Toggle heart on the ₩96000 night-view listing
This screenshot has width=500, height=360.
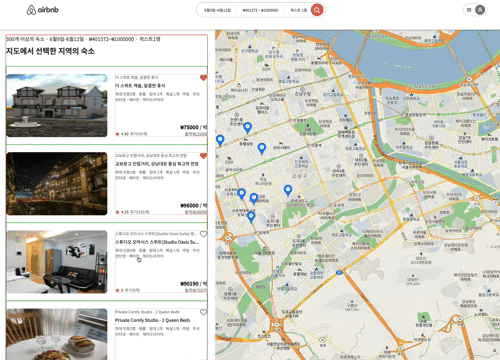coord(203,156)
